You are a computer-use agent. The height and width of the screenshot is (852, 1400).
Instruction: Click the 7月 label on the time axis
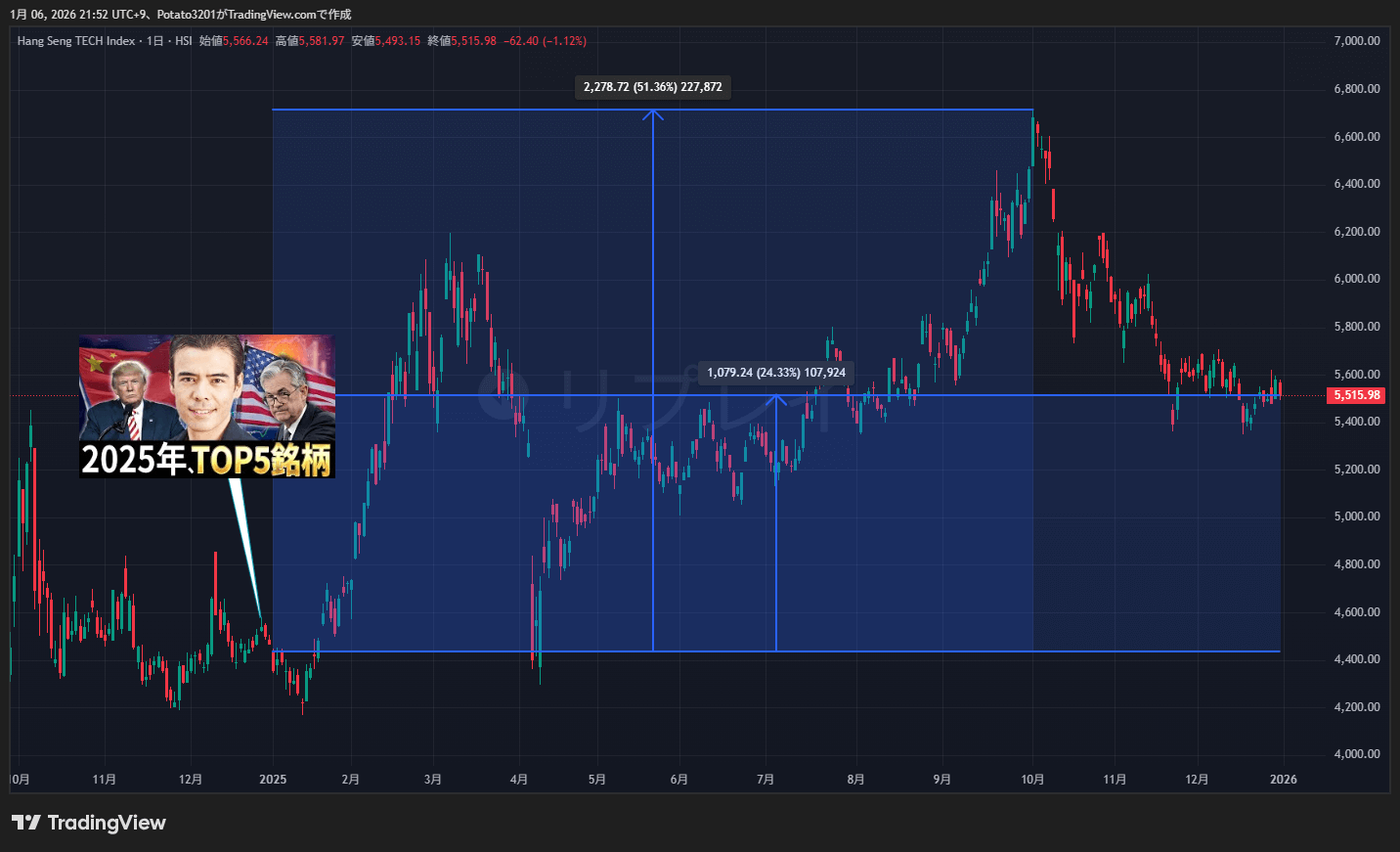(766, 780)
